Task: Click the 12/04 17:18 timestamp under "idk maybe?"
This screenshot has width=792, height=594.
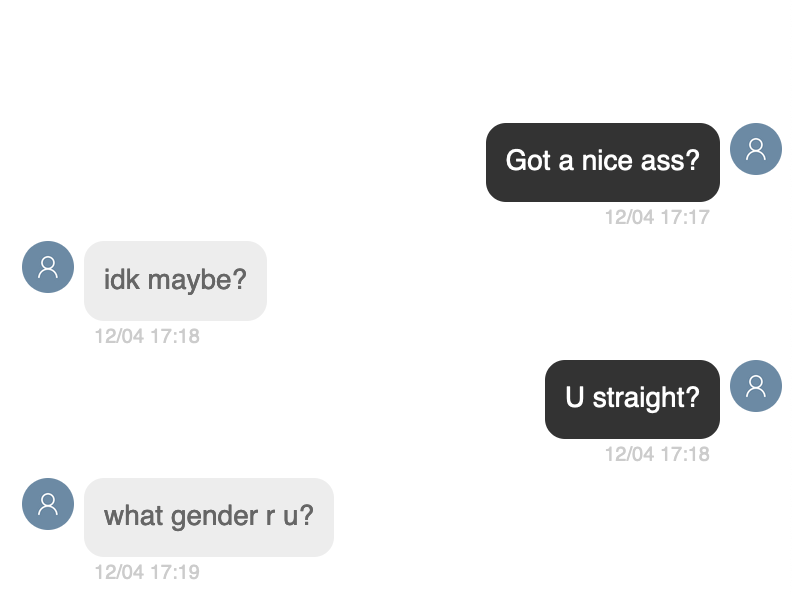Action: (147, 336)
